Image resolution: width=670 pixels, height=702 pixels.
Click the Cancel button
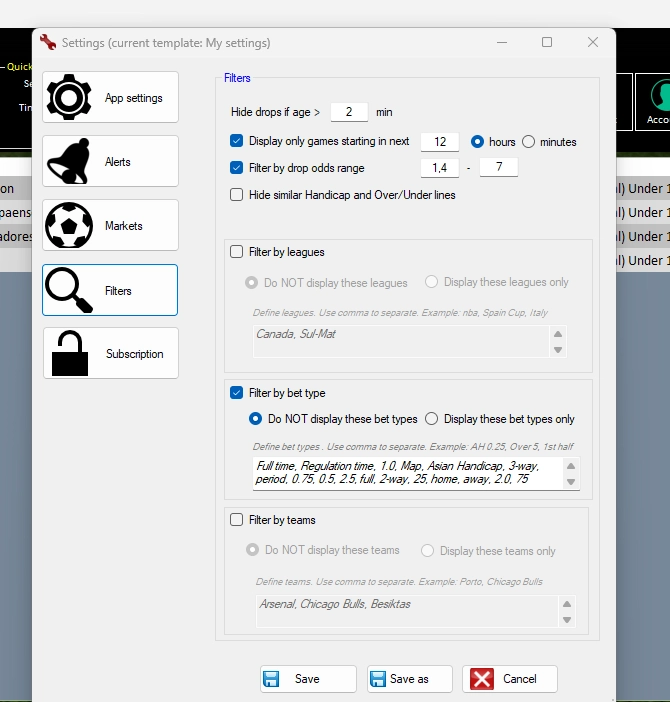click(510, 679)
